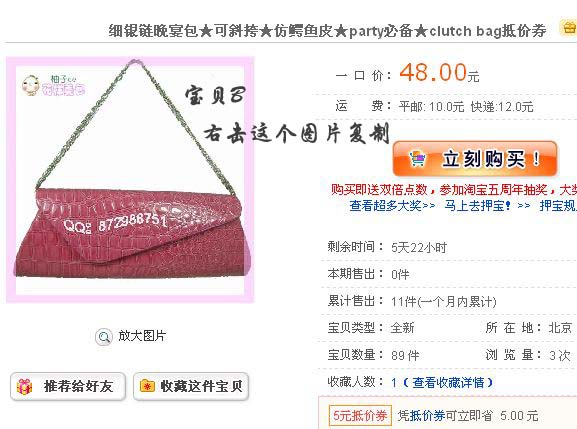Click the product title text 细银链晚宴包
This screenshot has height=429, width=577.
(153, 31)
